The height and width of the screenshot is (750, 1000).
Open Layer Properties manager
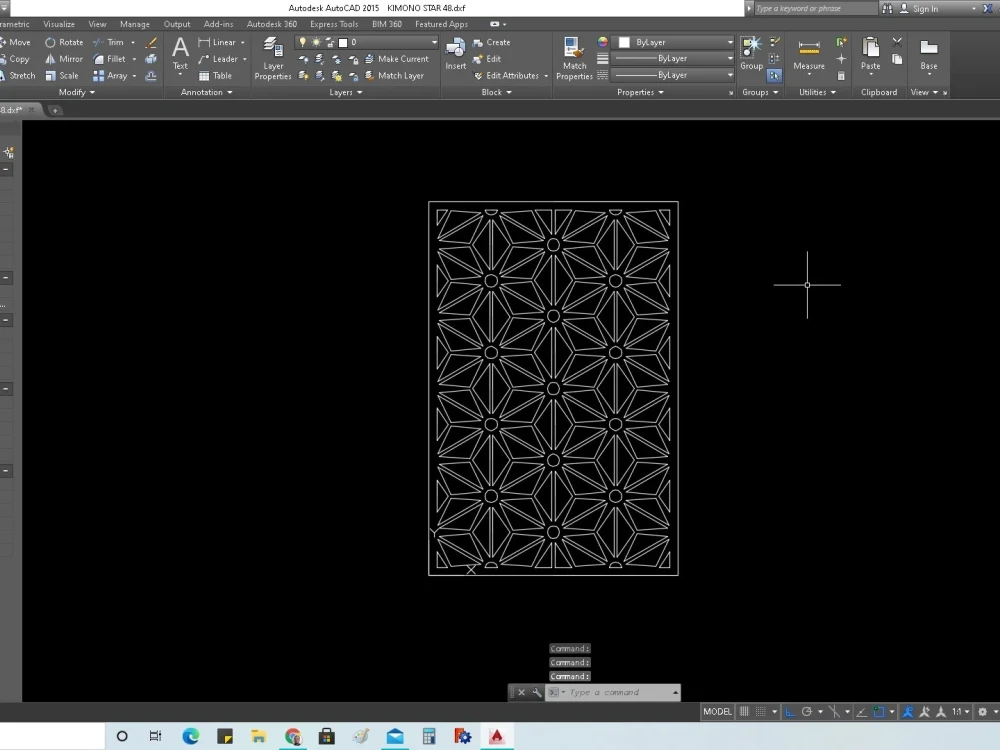[x=273, y=58]
